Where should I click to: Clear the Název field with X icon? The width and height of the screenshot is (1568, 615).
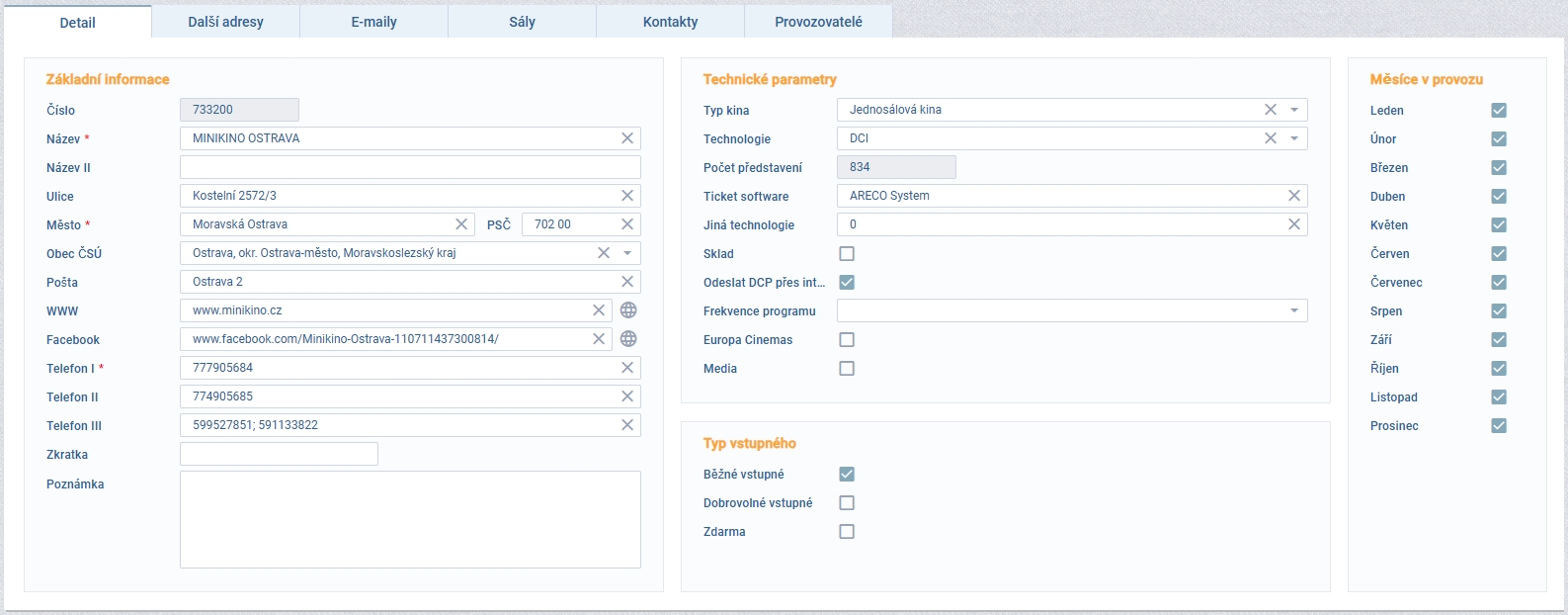pyautogui.click(x=627, y=138)
